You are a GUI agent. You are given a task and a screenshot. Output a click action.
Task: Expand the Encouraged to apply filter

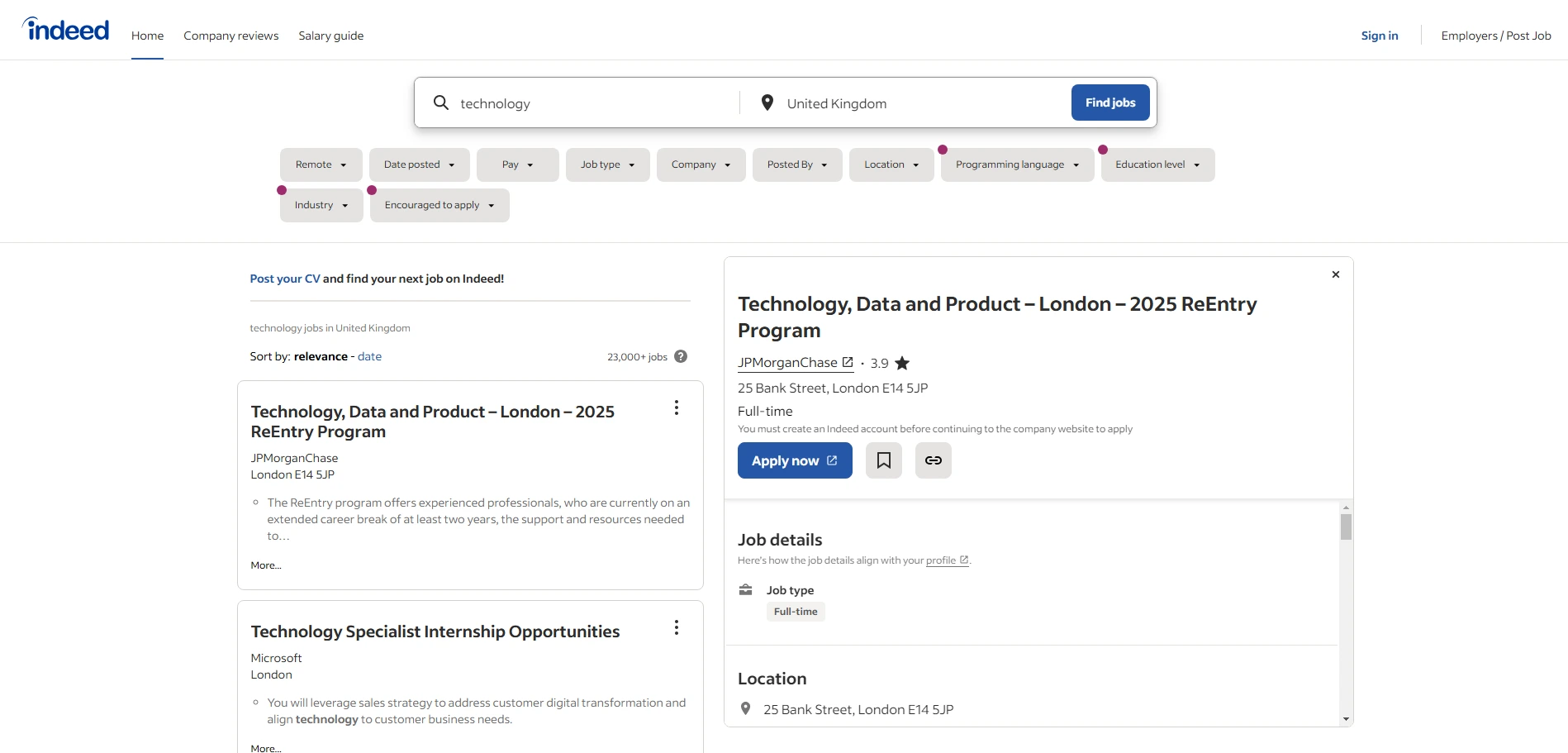point(439,205)
